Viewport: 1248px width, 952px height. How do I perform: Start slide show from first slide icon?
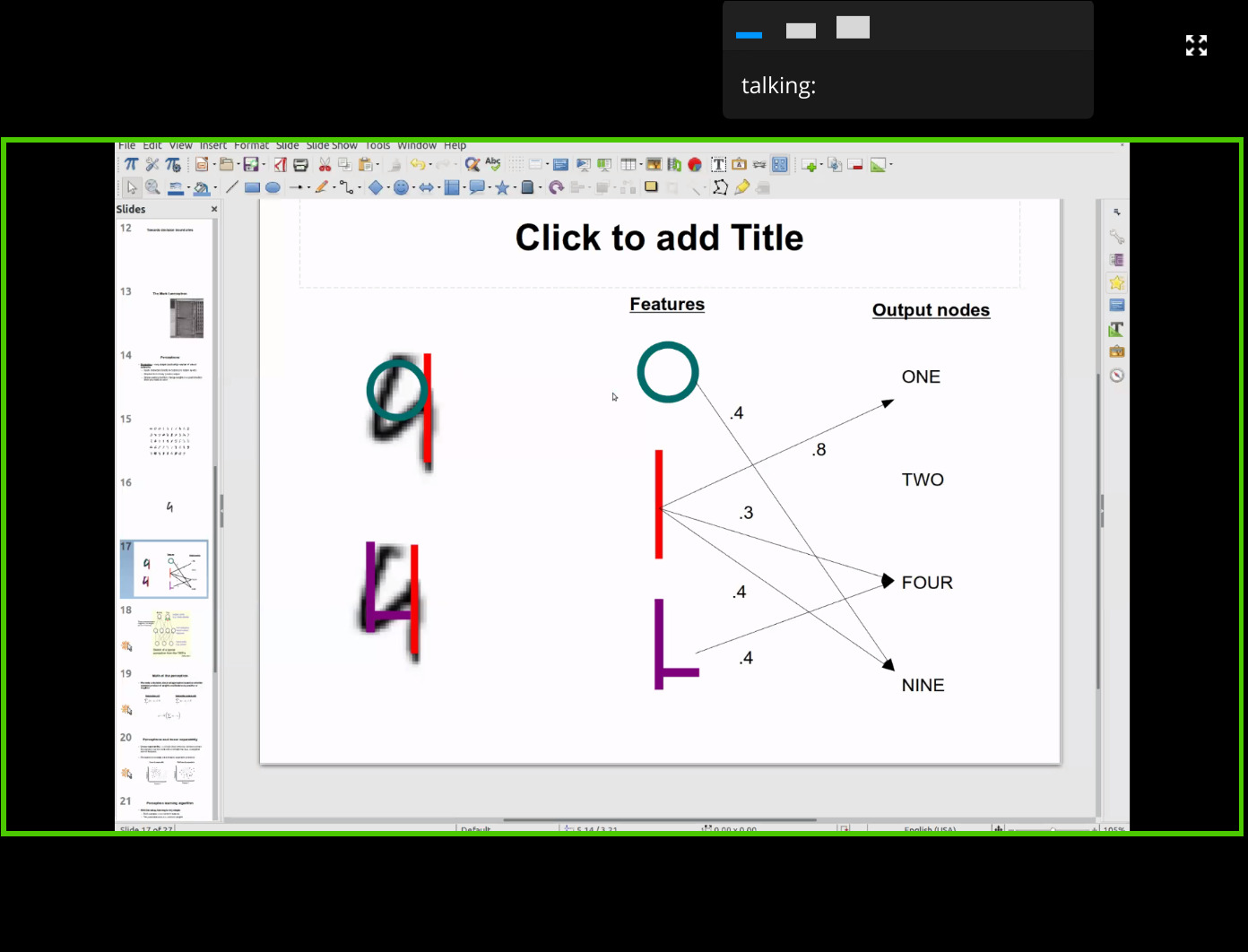[584, 164]
